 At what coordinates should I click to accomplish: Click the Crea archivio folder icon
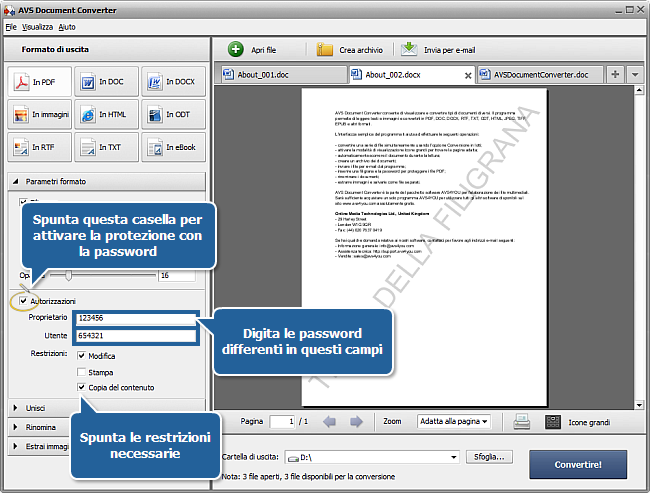(x=325, y=49)
